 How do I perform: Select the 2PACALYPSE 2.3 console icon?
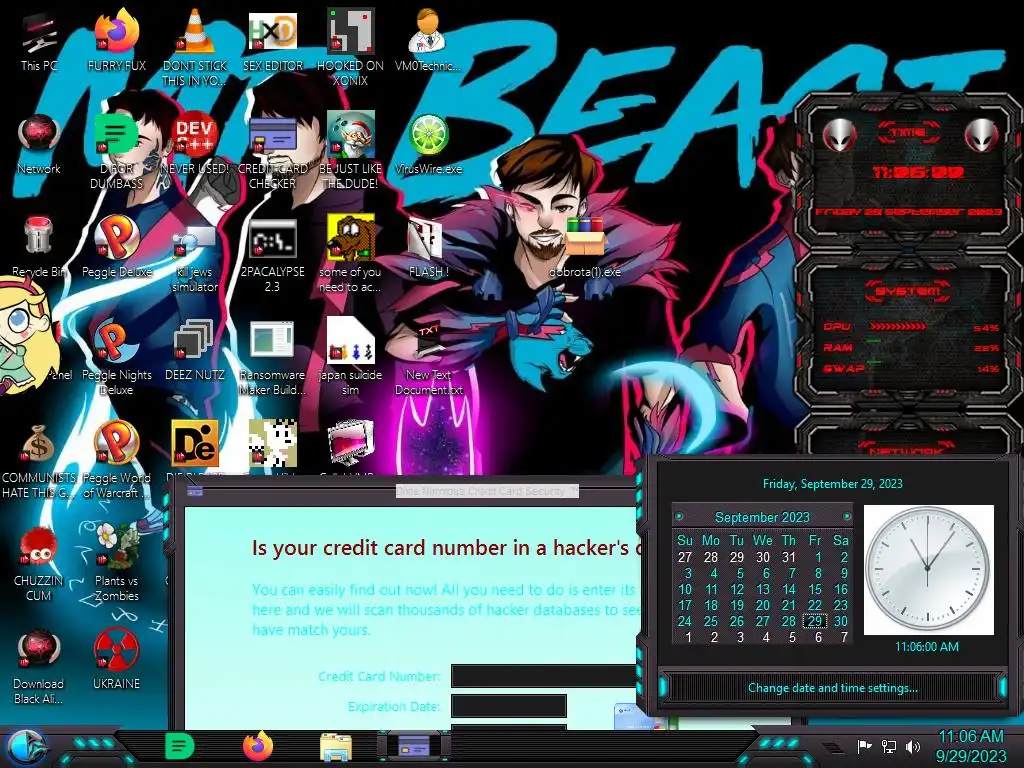point(273,255)
